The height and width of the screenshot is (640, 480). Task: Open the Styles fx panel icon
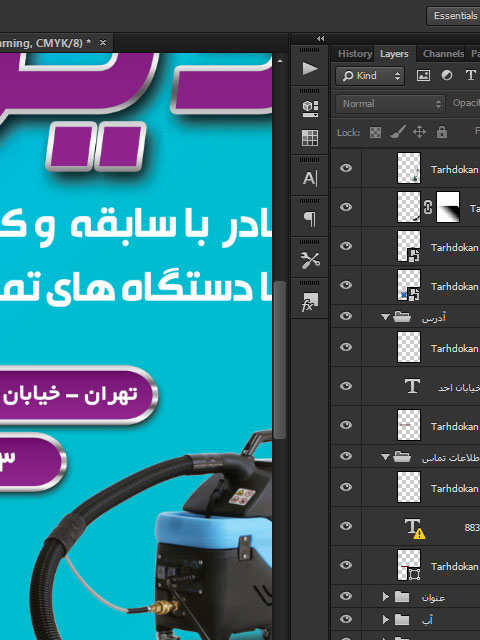pos(310,302)
